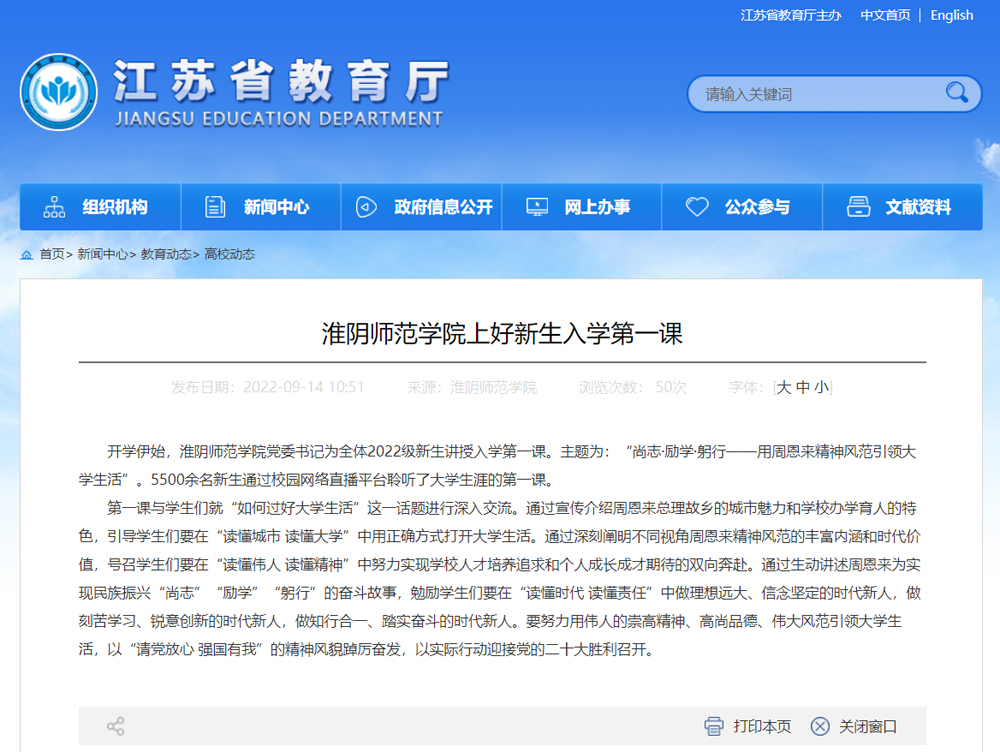Click the publish date 2022-09-14 10:51
The width and height of the screenshot is (1000, 752).
point(304,387)
